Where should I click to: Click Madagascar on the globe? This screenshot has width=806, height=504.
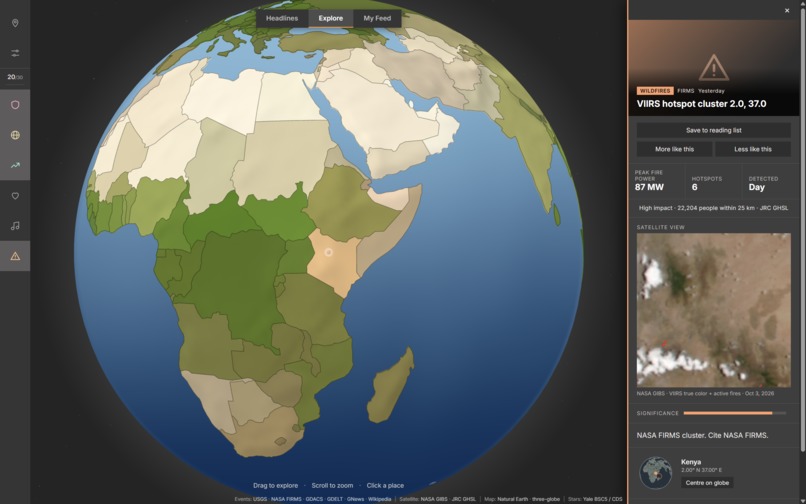click(x=391, y=386)
